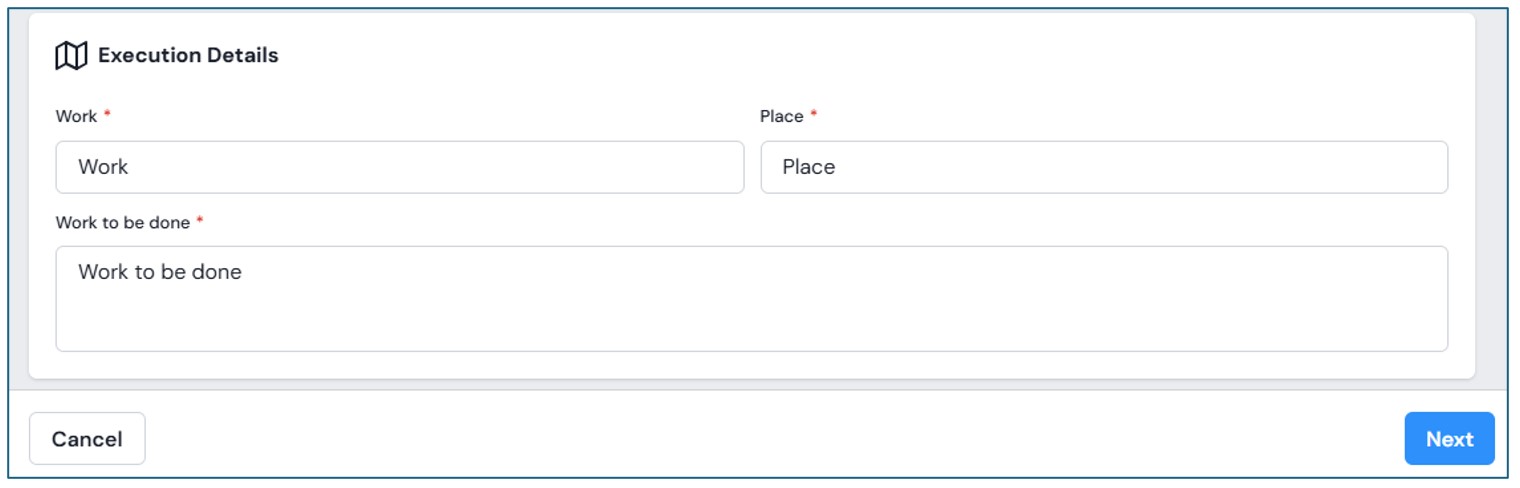
Task: Click the required asterisk after Work to be done
Action: (199, 221)
